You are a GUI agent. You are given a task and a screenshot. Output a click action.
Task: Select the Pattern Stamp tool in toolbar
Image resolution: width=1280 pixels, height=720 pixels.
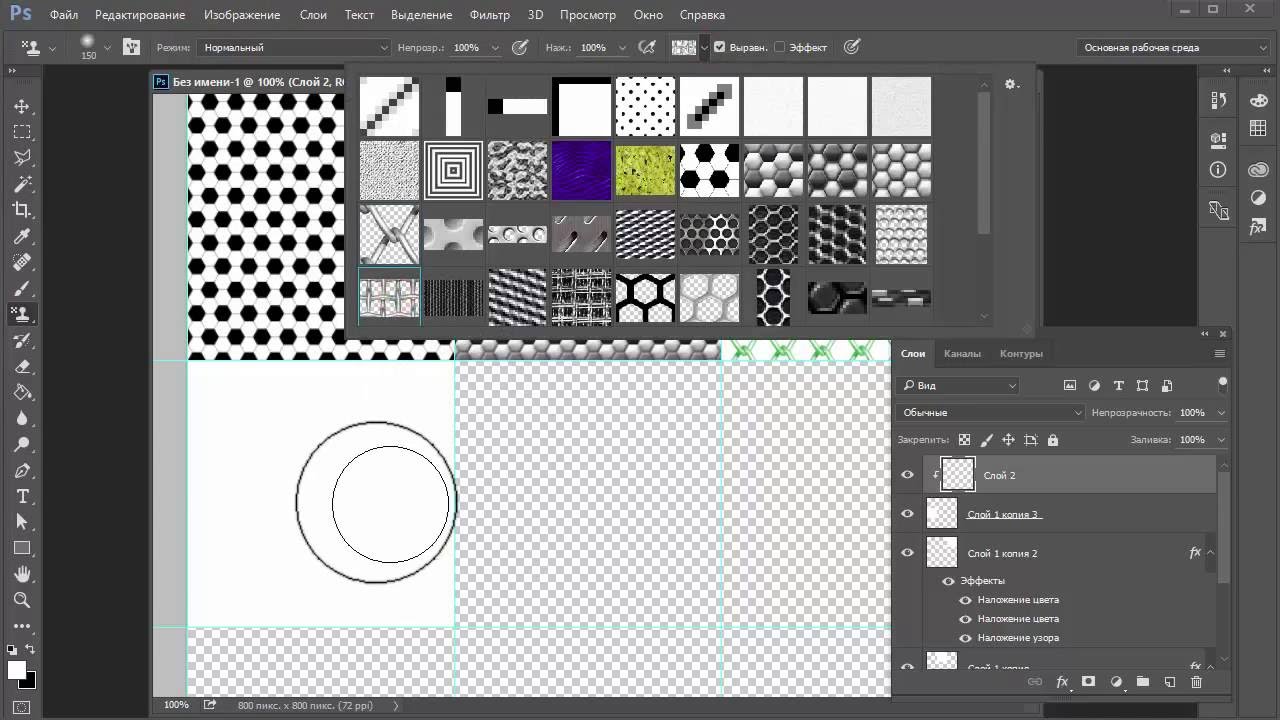coord(22,314)
